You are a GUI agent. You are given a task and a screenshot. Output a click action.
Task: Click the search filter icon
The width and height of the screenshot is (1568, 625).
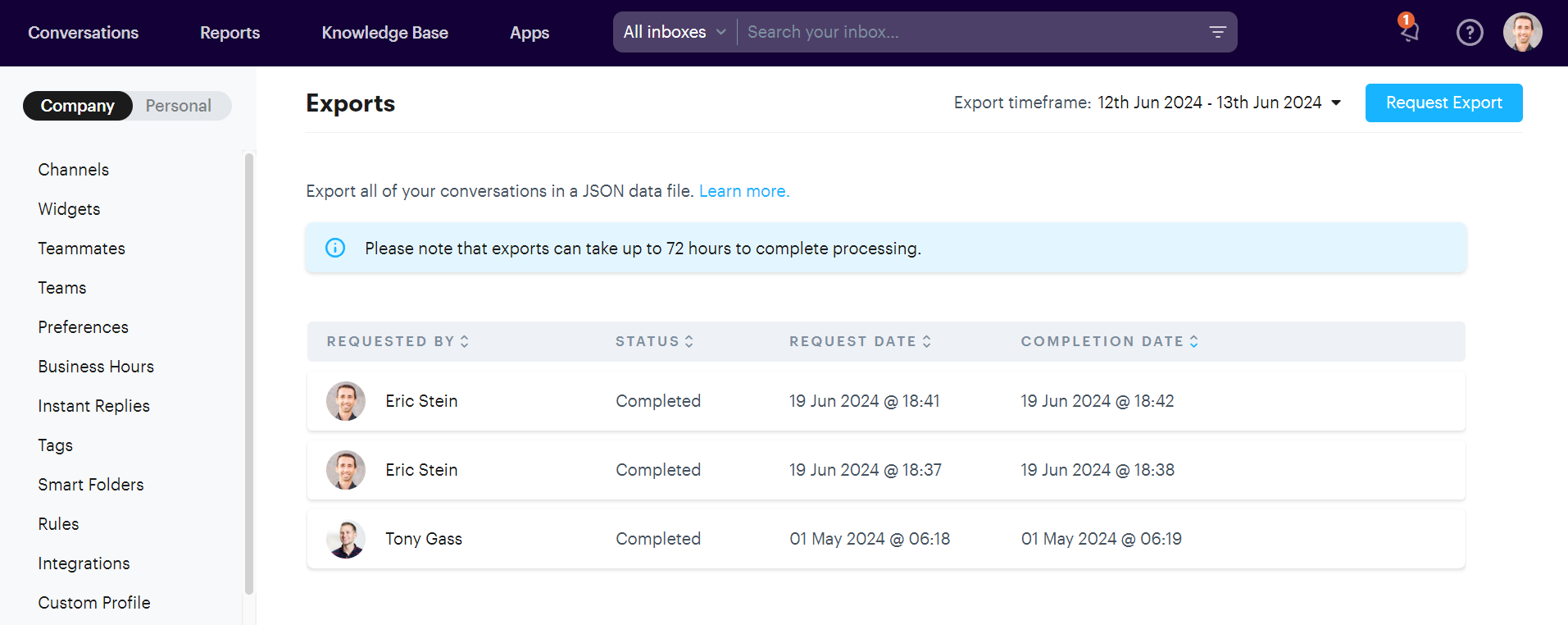coord(1217,32)
